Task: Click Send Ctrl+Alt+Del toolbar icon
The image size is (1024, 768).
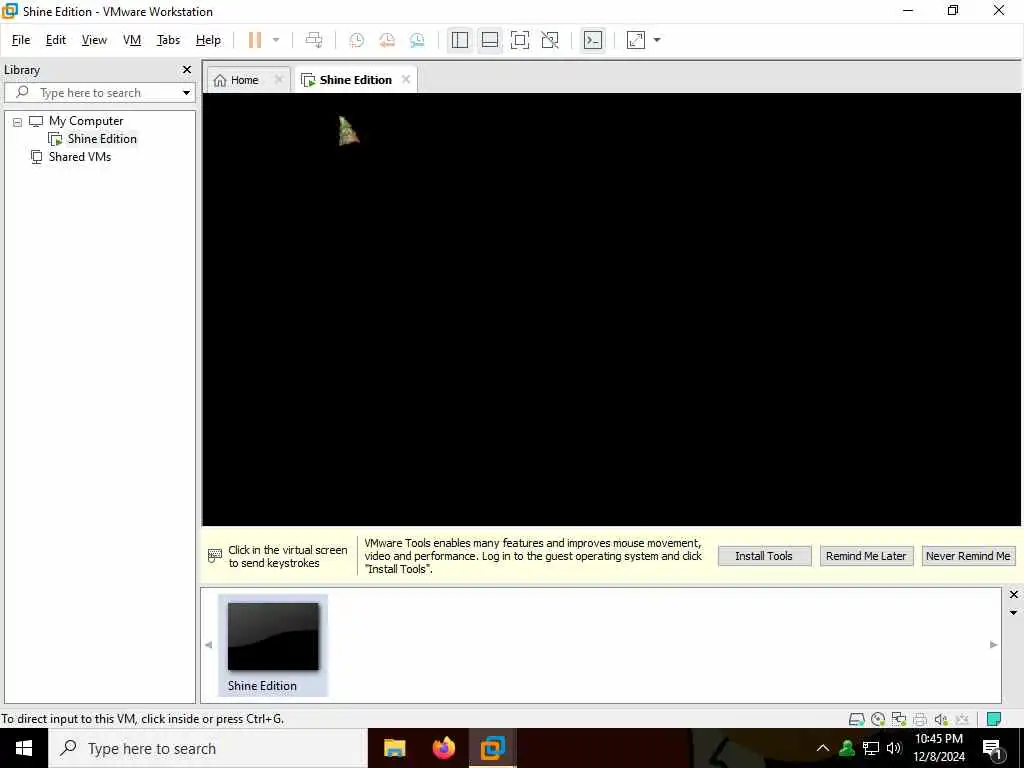Action: pos(314,40)
